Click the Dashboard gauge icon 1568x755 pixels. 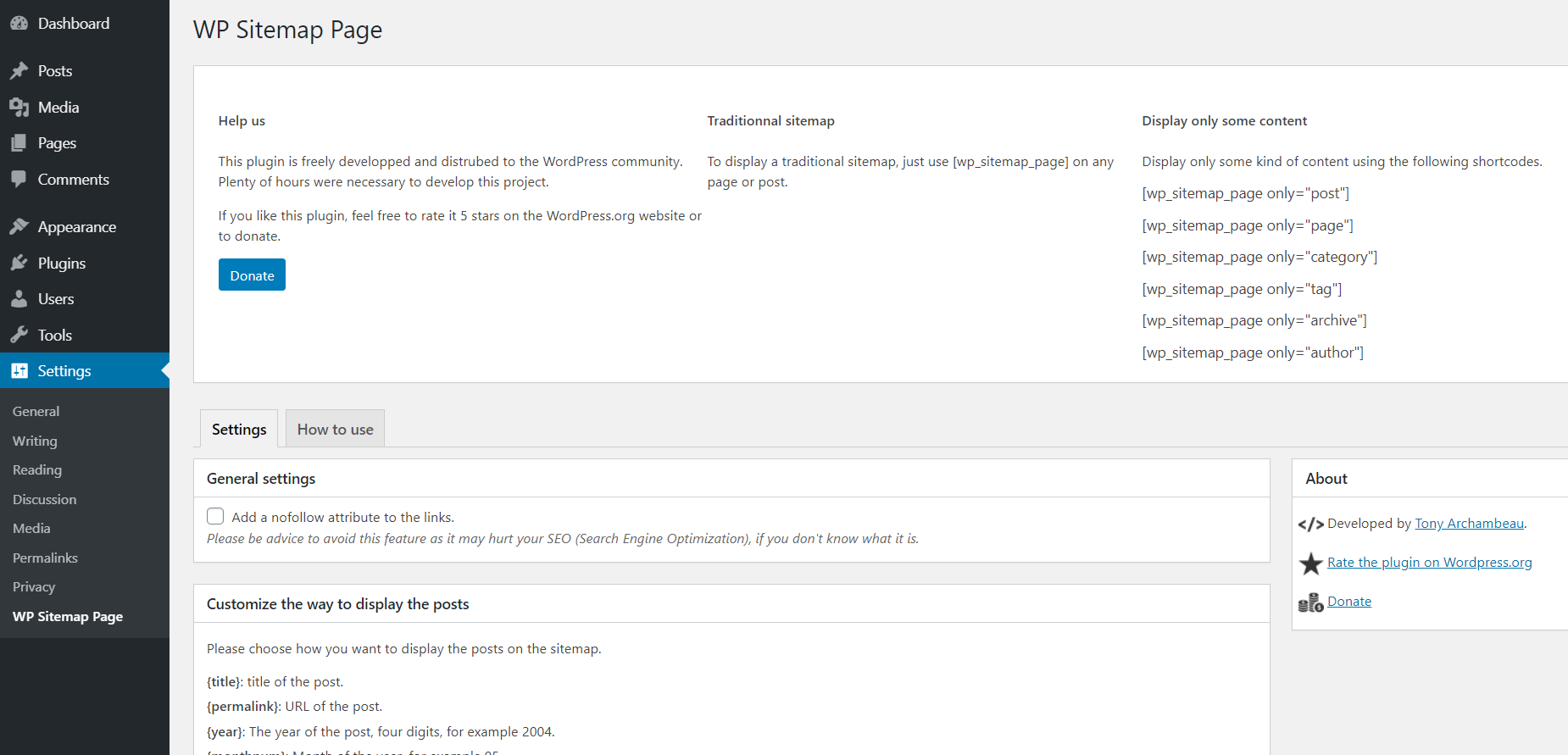[x=19, y=24]
